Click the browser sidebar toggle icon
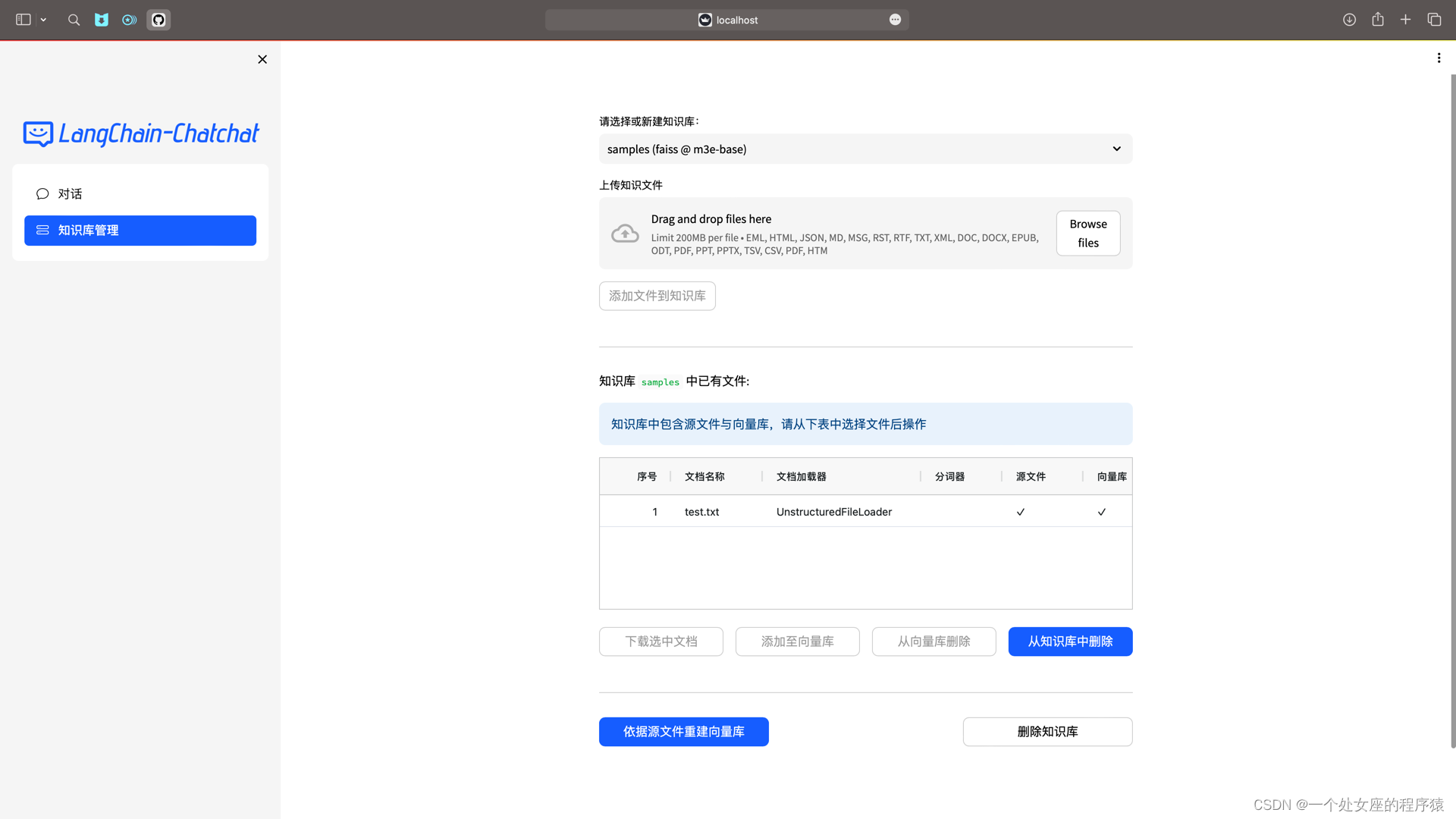Viewport: 1456px width, 819px height. pyautogui.click(x=24, y=20)
